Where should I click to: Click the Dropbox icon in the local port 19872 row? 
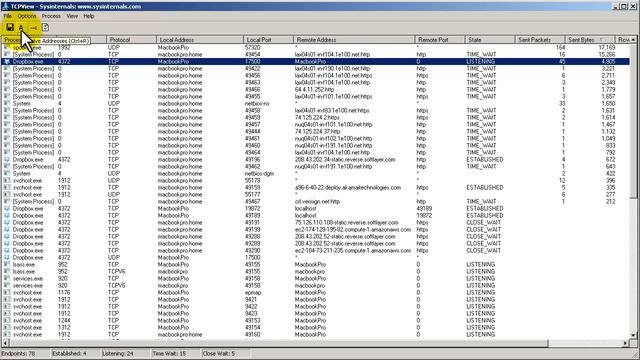(x=7, y=209)
